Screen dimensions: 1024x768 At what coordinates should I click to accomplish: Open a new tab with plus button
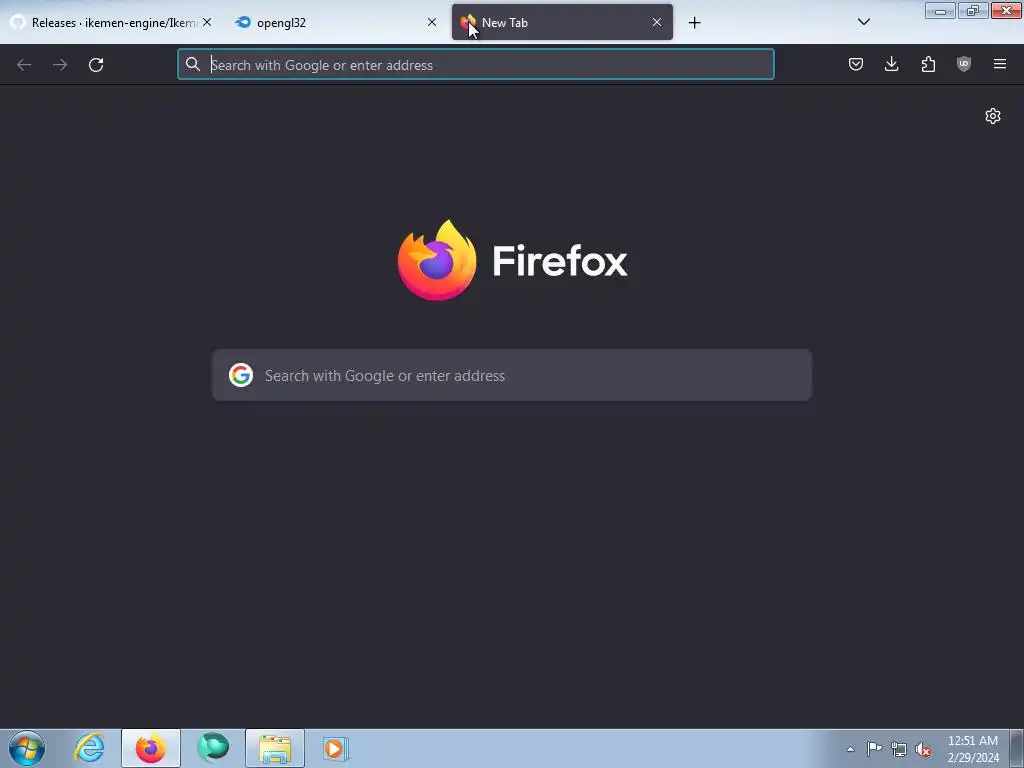coord(694,23)
